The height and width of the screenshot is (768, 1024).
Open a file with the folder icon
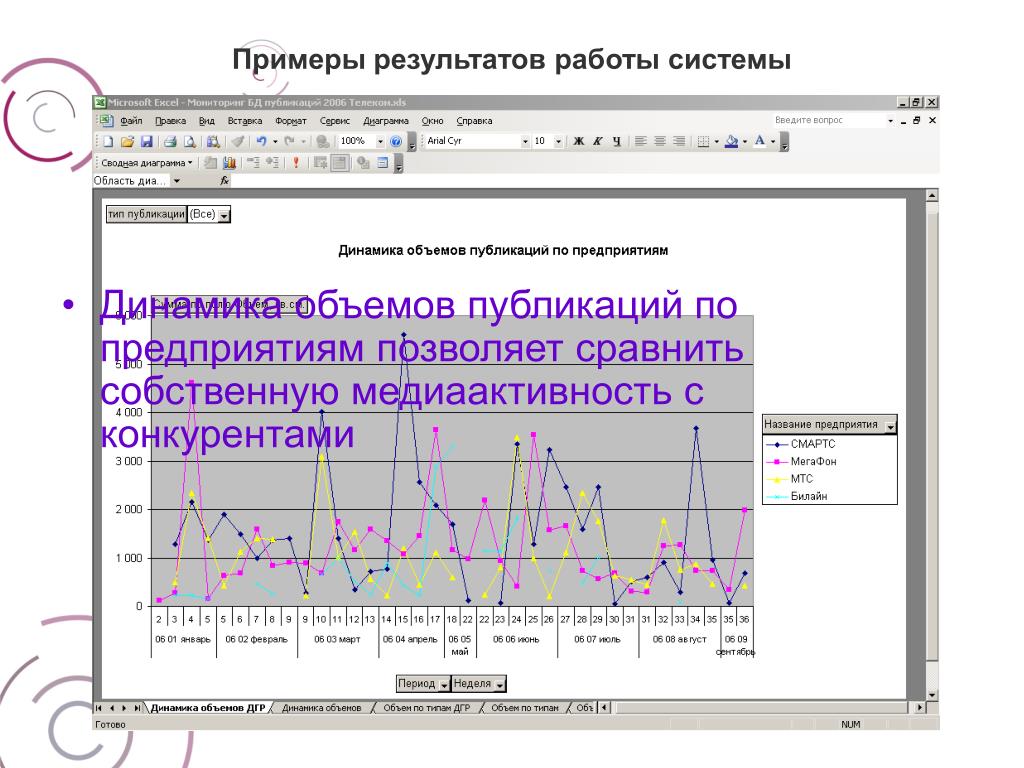127,141
